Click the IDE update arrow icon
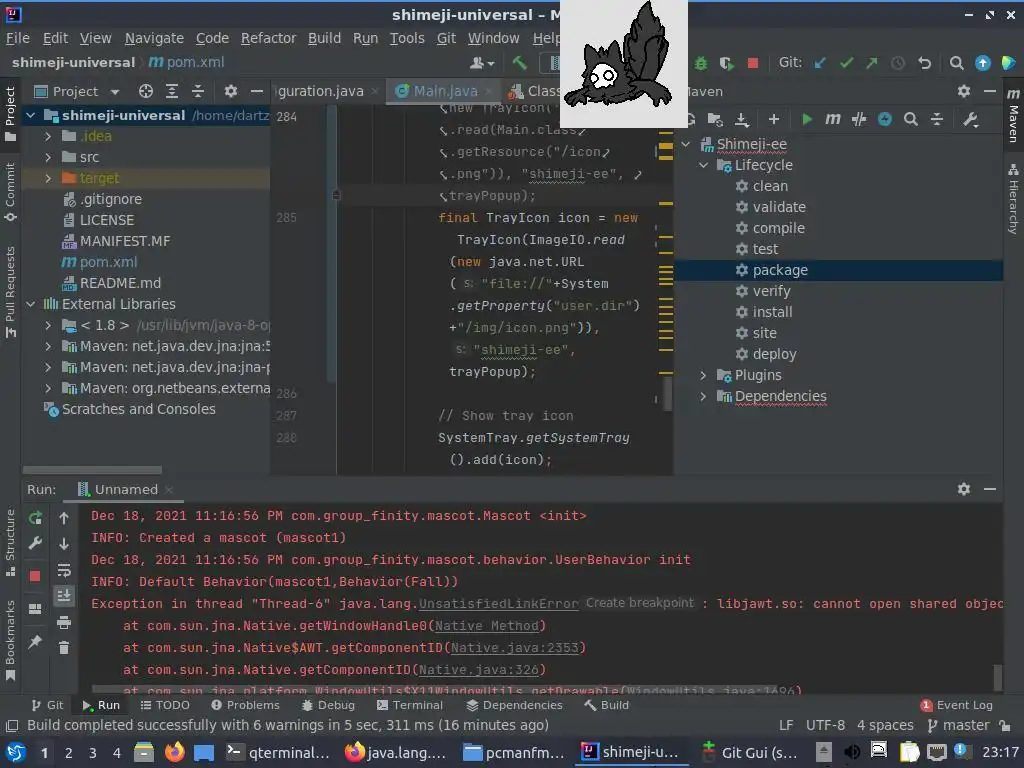The width and height of the screenshot is (1024, 768). click(982, 63)
